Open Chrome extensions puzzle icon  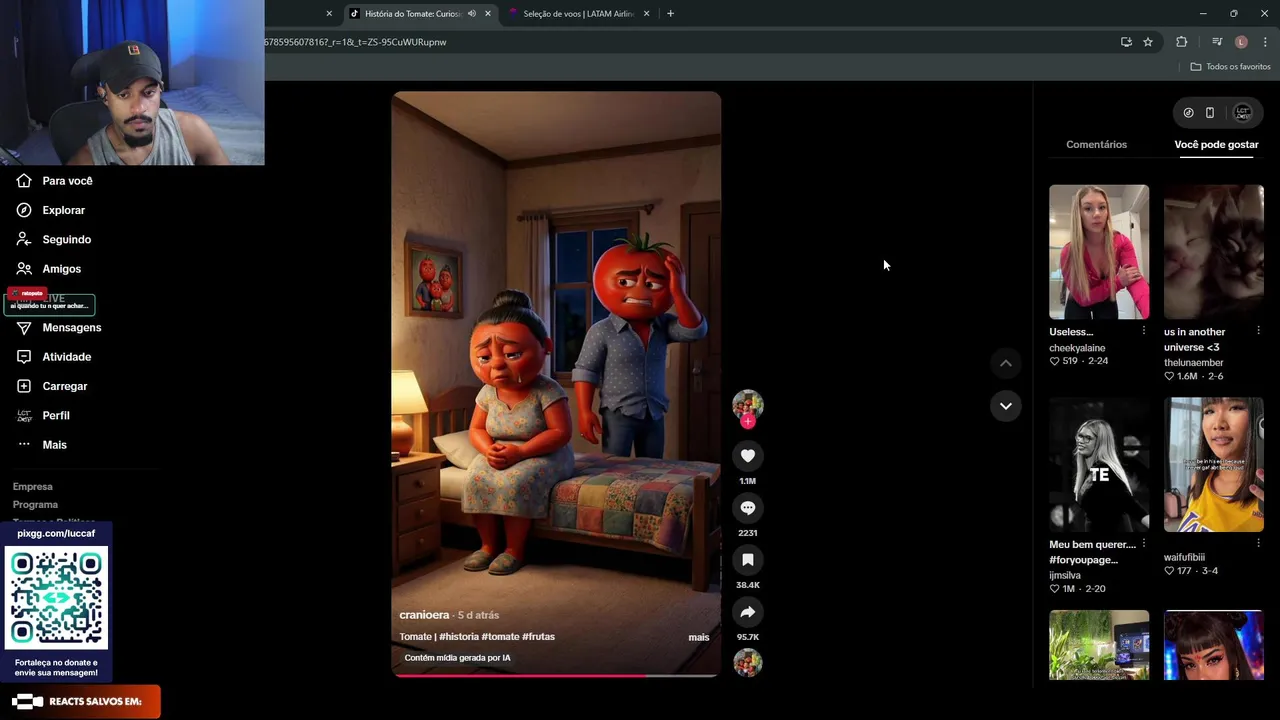tap(1182, 42)
